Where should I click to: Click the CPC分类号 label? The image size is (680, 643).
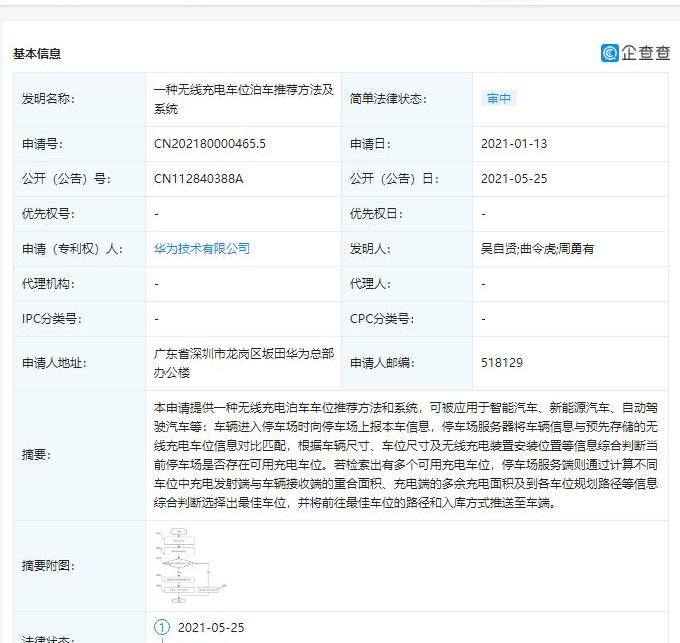[x=382, y=319]
